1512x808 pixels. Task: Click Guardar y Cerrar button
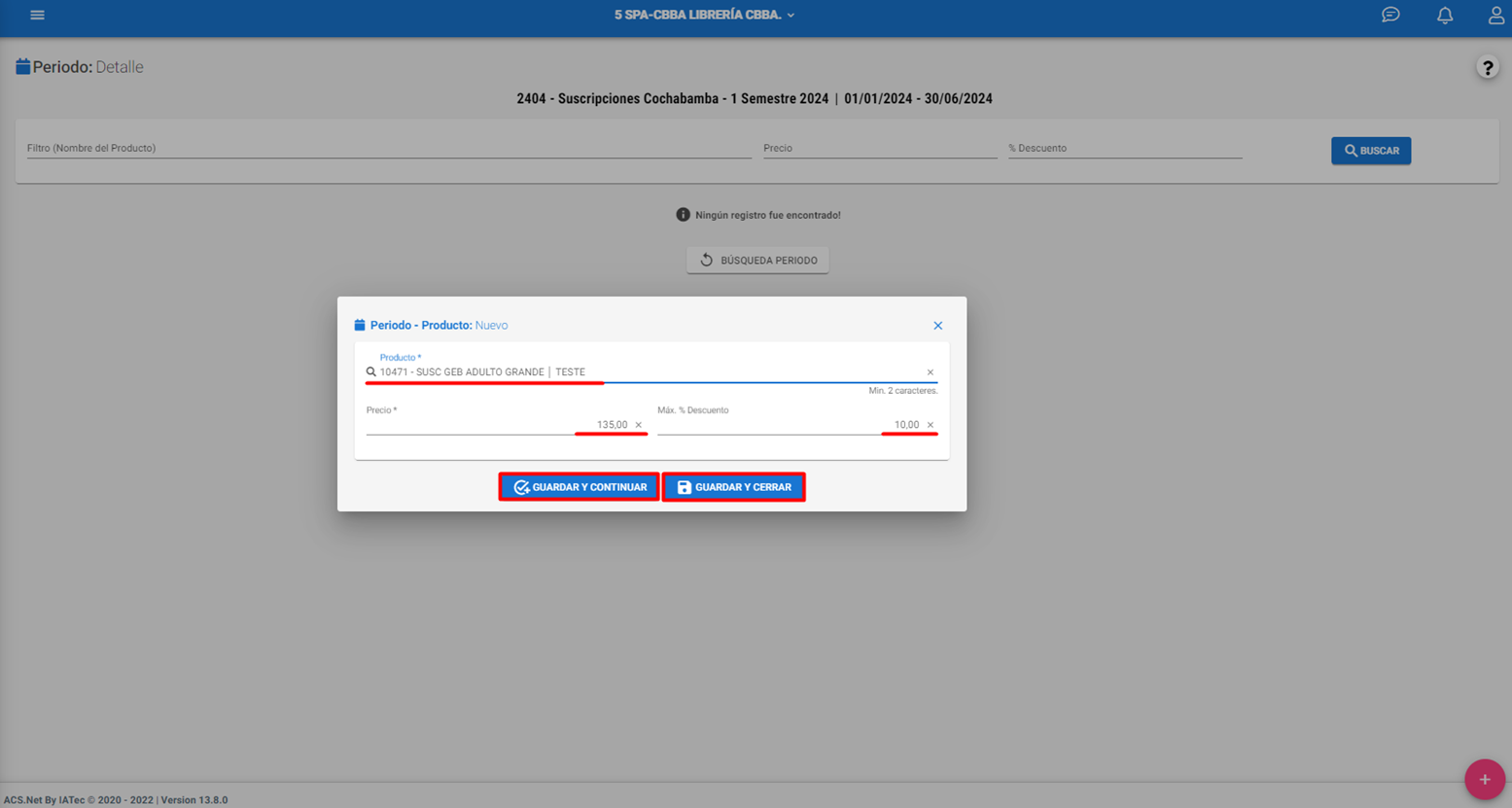[x=734, y=487]
